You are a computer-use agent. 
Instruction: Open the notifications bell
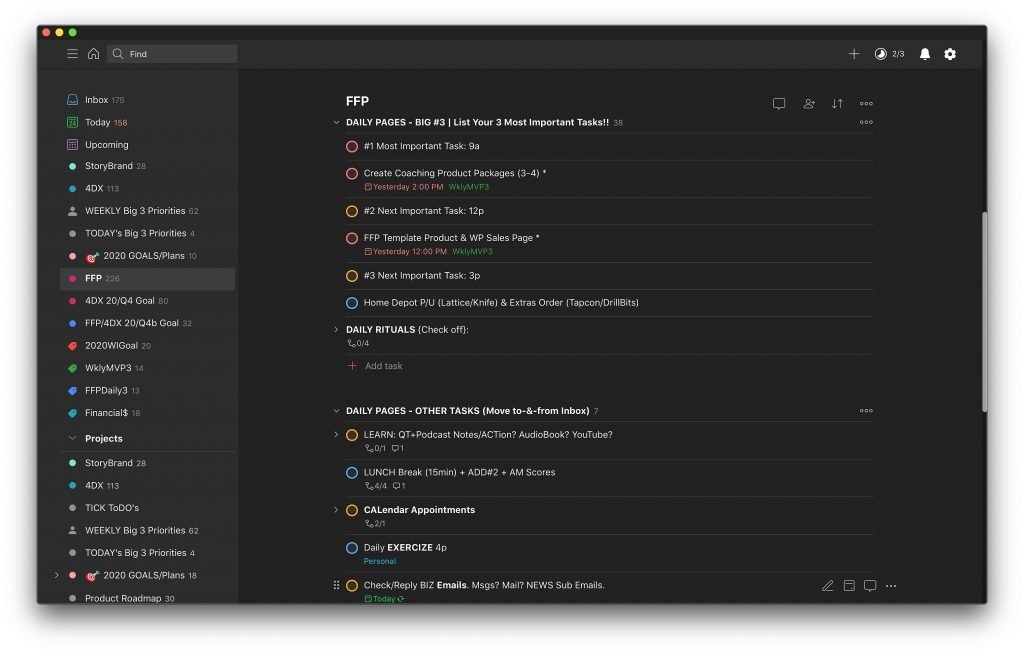(x=923, y=54)
